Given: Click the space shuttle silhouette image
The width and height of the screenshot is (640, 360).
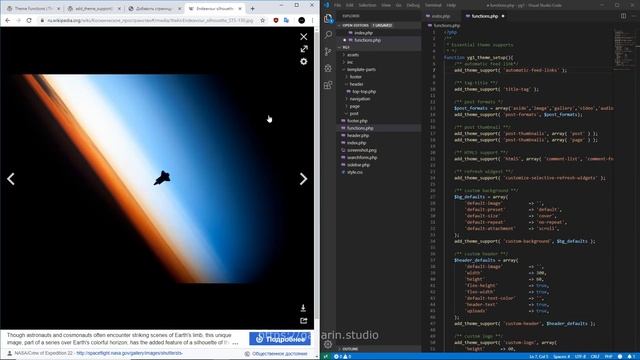Looking at the screenshot, I should click(162, 178).
